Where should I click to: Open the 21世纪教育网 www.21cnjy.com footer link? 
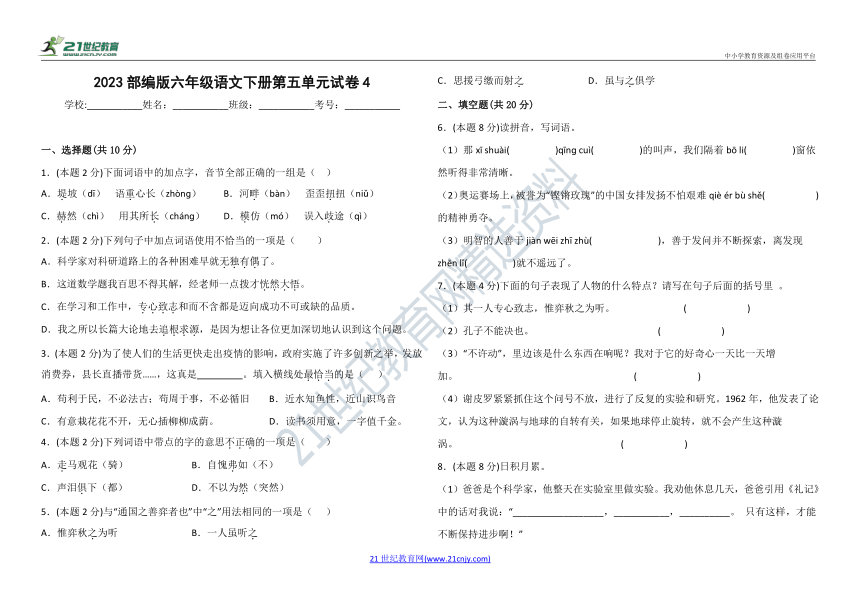click(430, 559)
